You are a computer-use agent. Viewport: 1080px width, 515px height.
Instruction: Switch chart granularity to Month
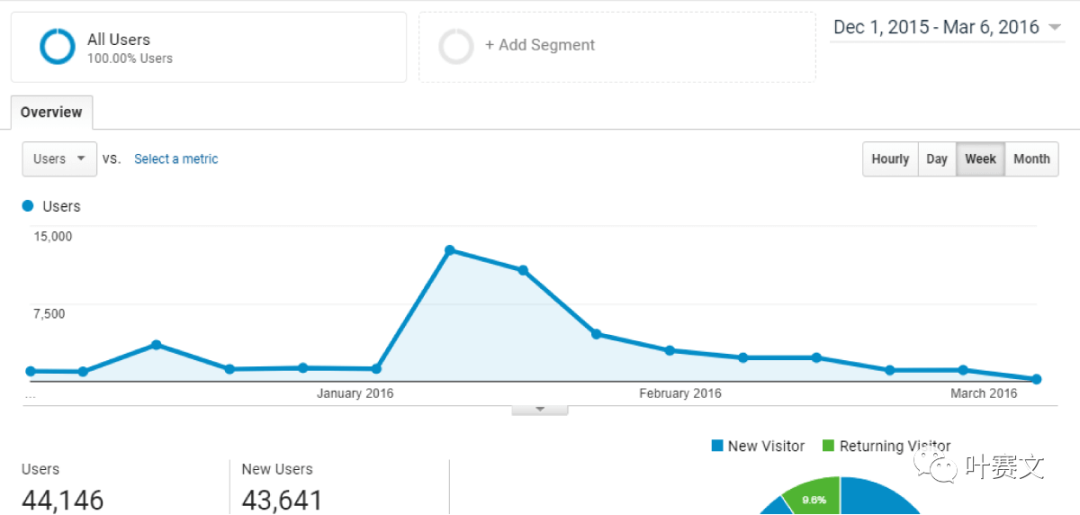pyautogui.click(x=1032, y=159)
